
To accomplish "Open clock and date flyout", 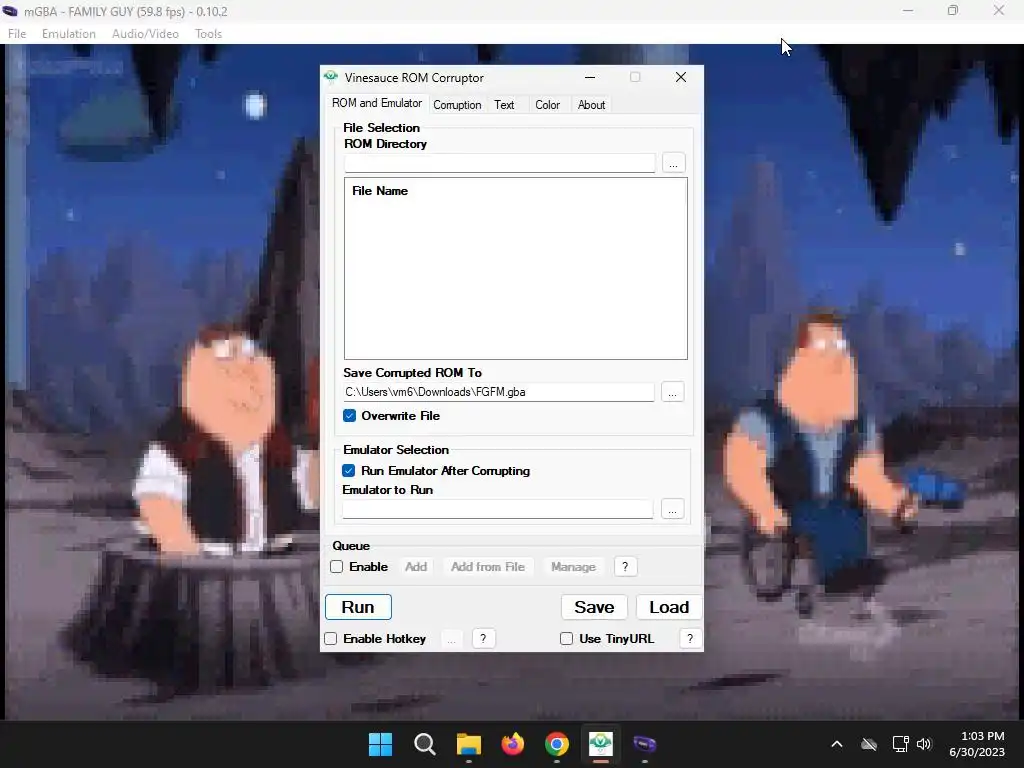I will pos(976,744).
